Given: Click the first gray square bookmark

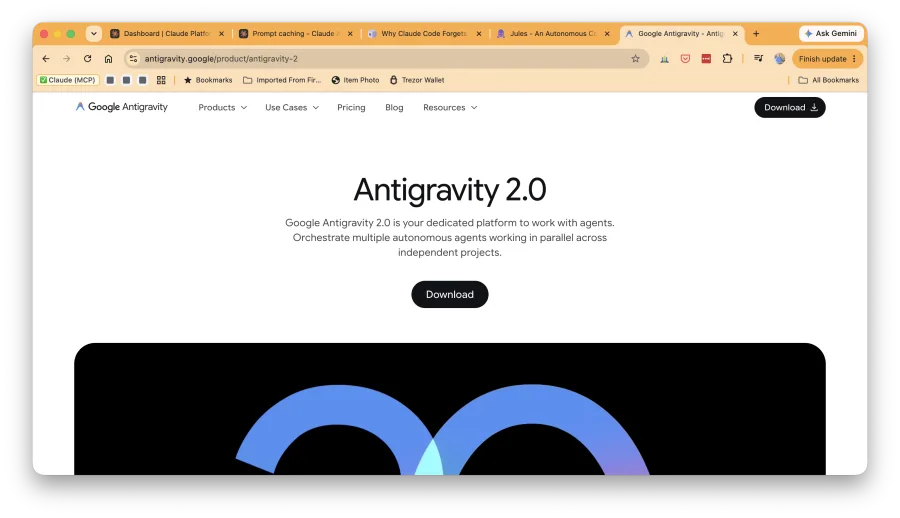Looking at the screenshot, I should 110,80.
